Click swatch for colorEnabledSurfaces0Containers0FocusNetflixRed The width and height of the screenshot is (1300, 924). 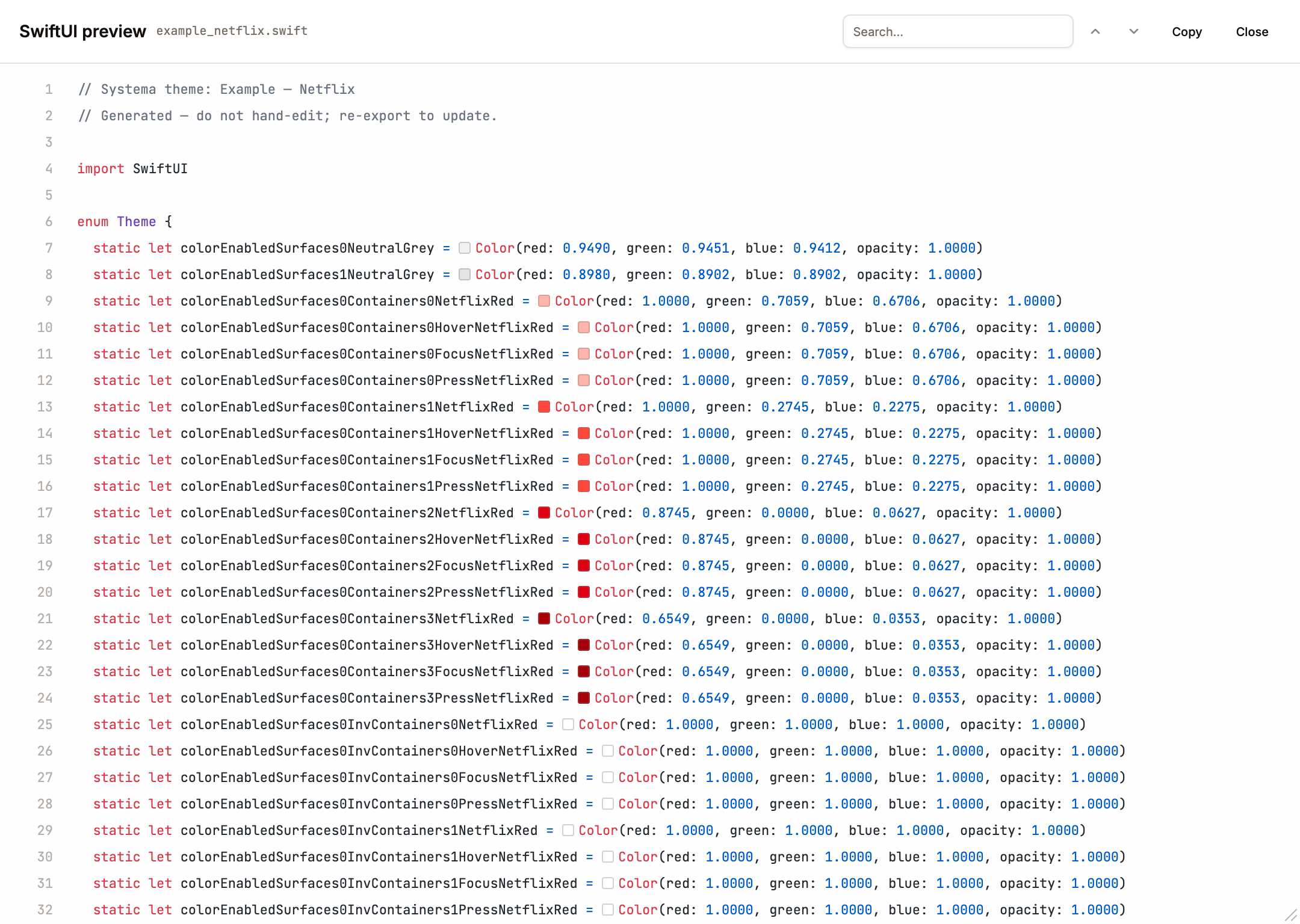point(584,354)
